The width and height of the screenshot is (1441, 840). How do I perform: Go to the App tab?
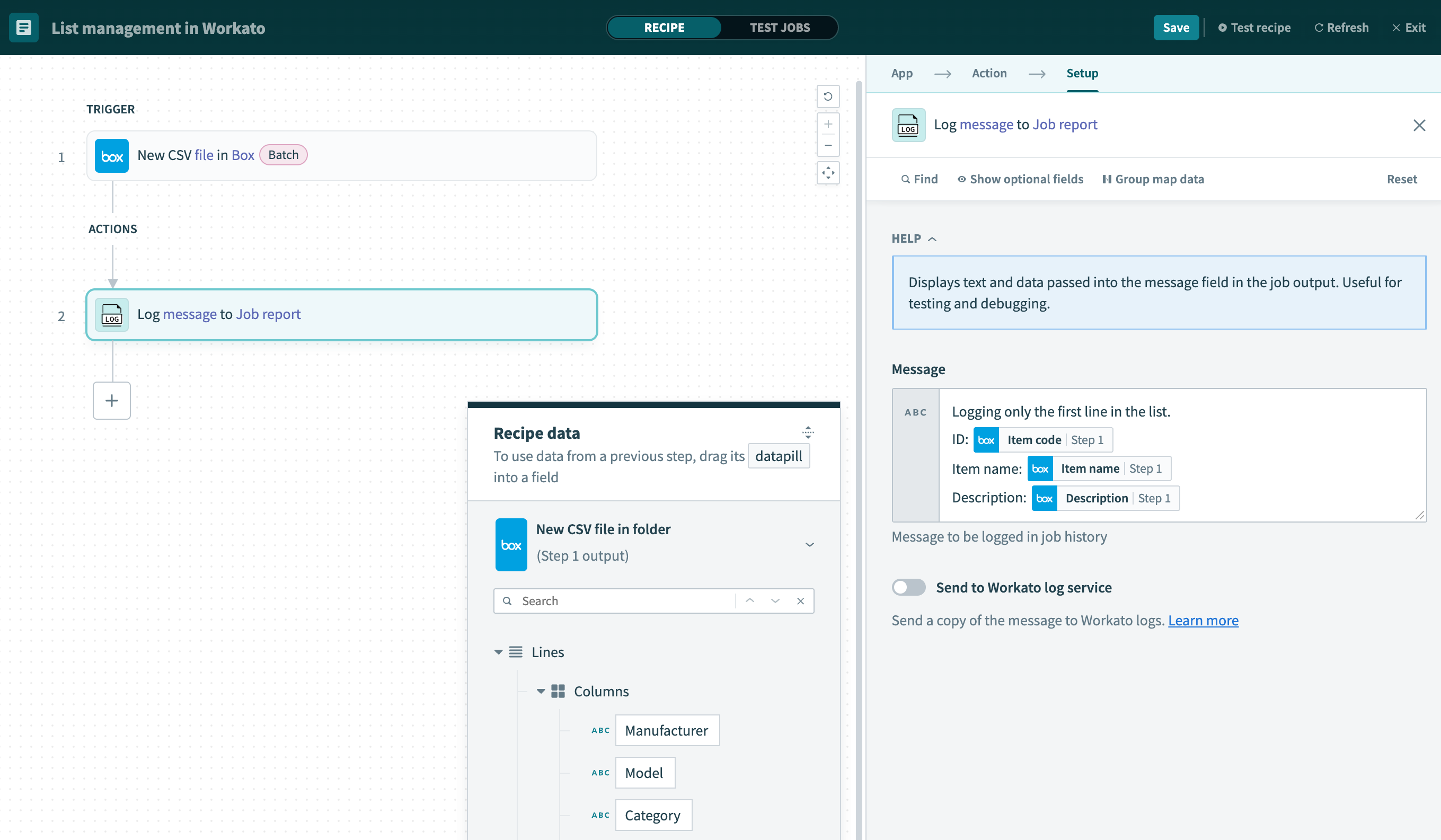click(x=901, y=73)
